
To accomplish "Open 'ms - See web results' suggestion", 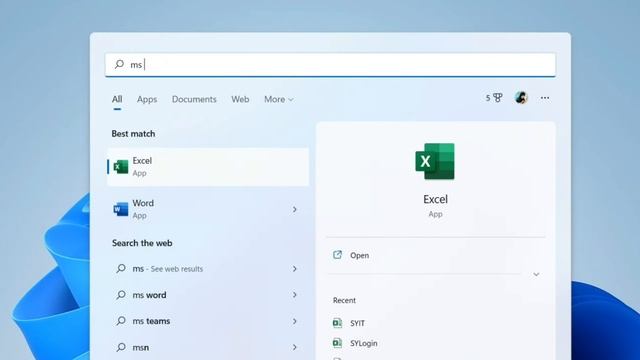I will tap(208, 269).
